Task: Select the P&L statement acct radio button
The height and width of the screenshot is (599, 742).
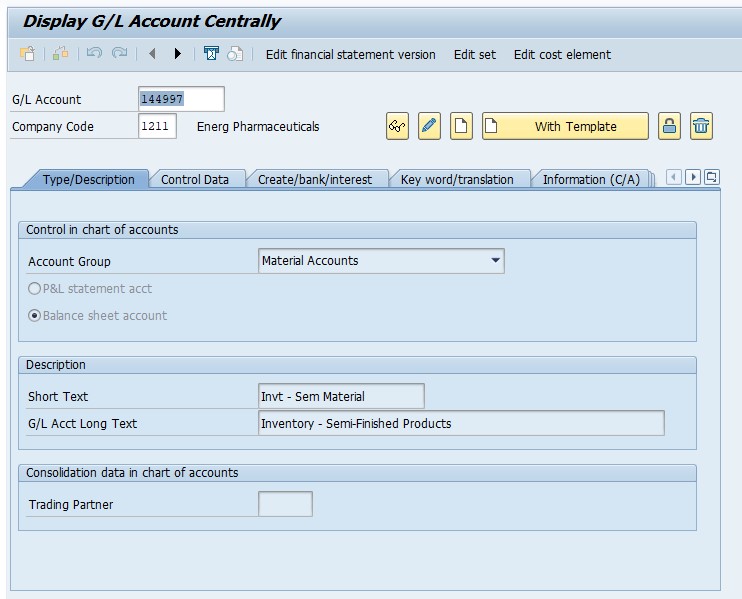Action: 34,289
